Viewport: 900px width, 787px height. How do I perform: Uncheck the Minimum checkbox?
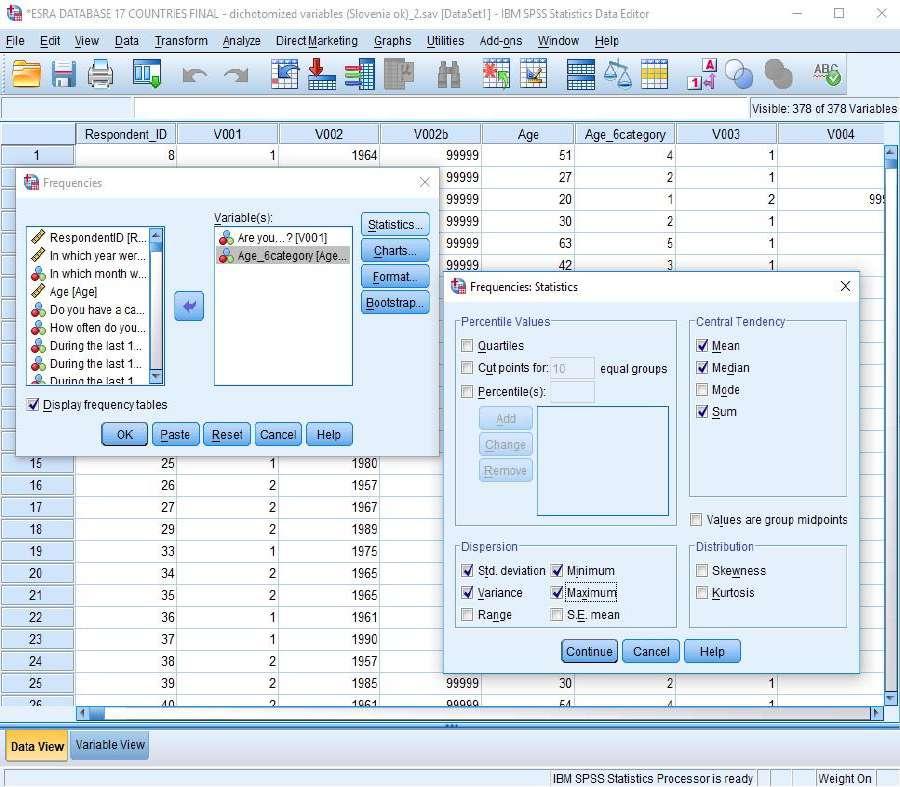tap(557, 571)
